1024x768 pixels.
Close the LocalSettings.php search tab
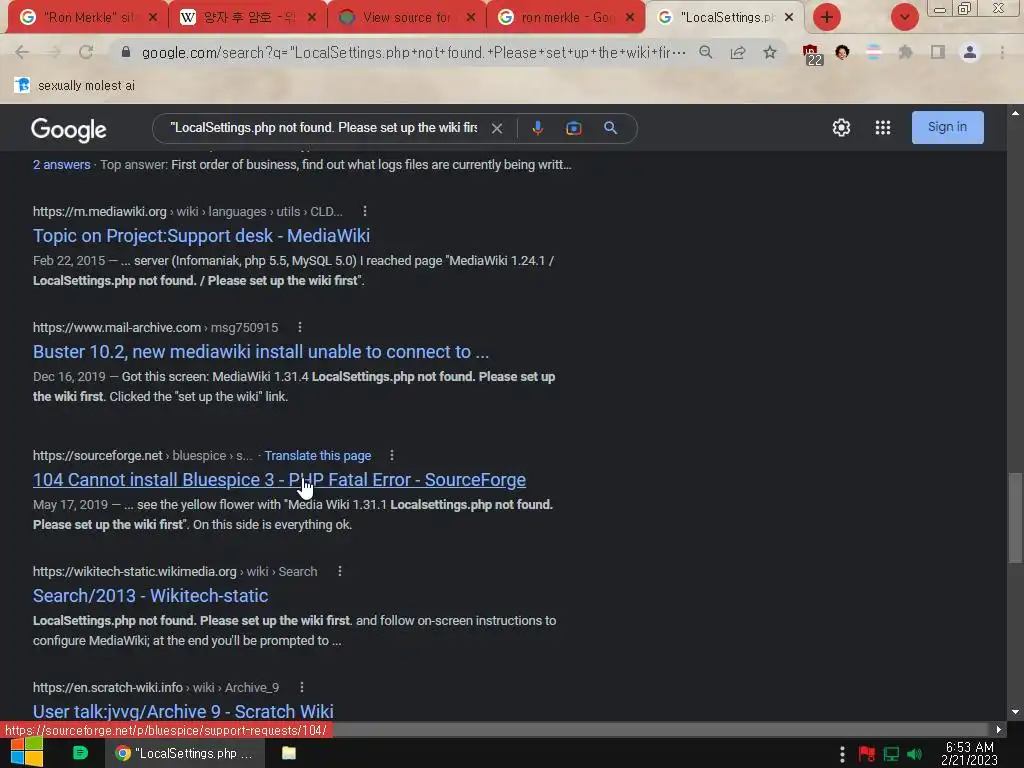[789, 17]
